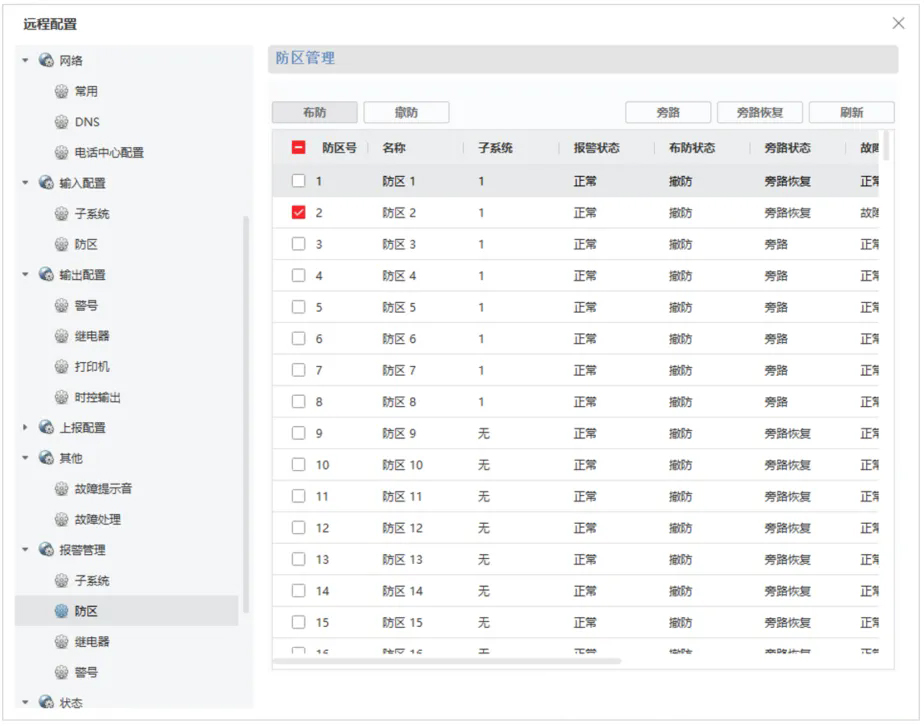Uncheck the checkbox for 防区 2
The width and height of the screenshot is (924, 726).
(x=298, y=213)
